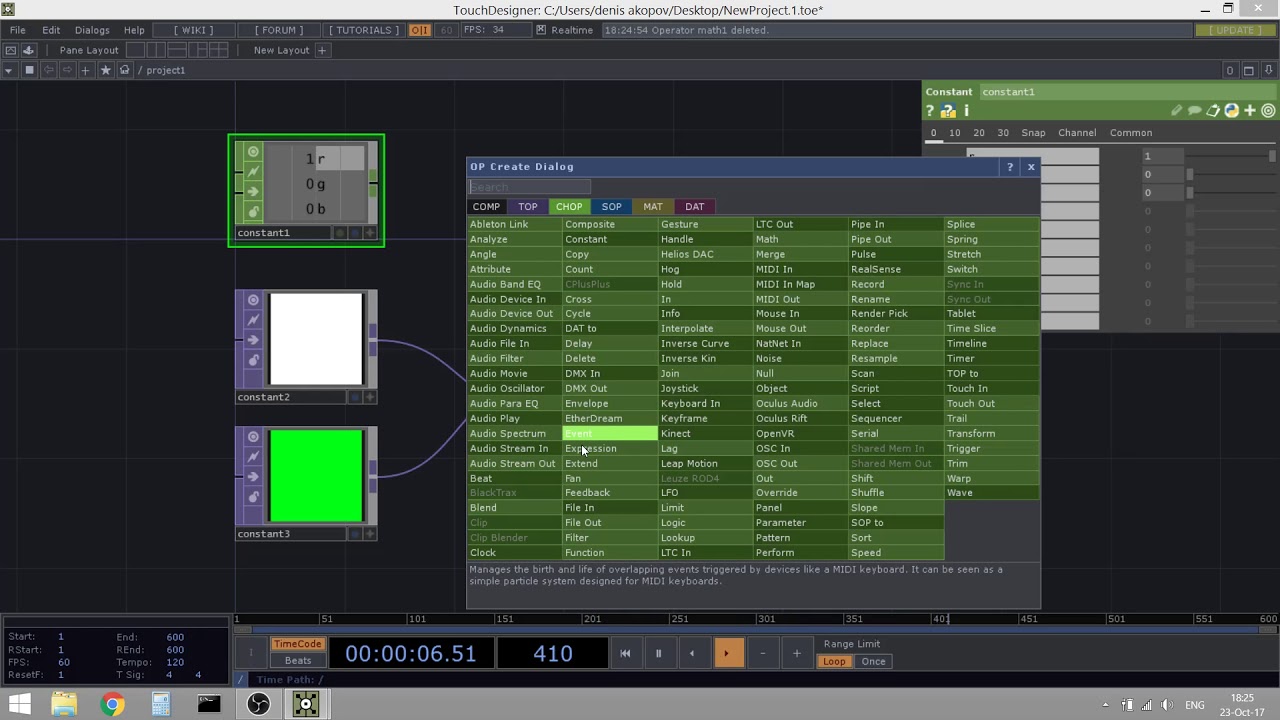Toggle the Realtime checkbox
This screenshot has width=1280, height=720.
point(541,30)
